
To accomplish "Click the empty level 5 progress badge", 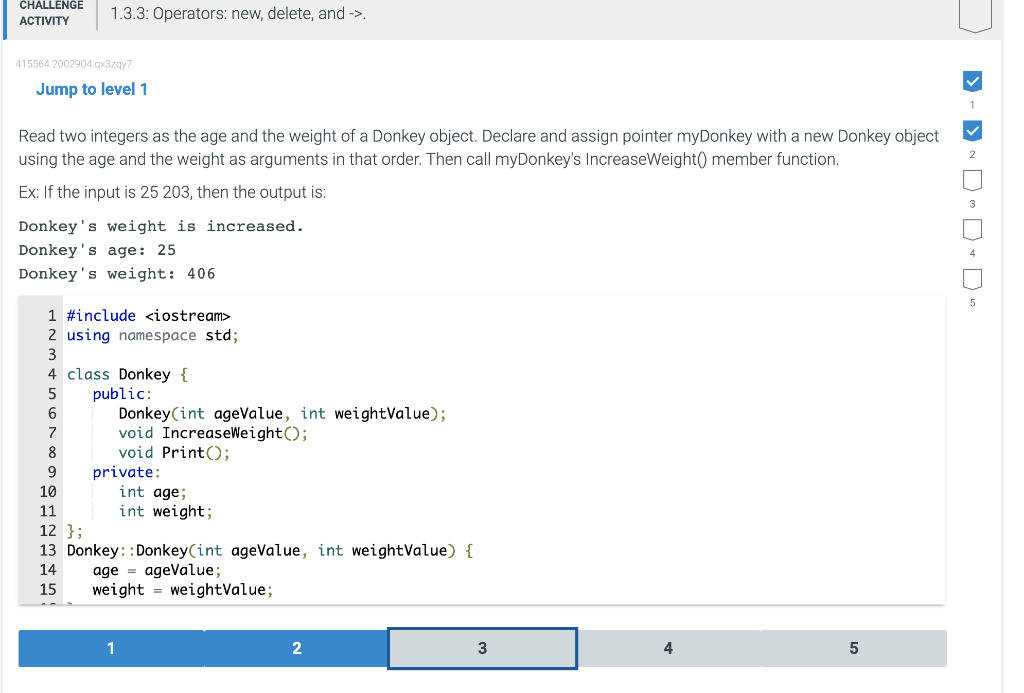I will [x=971, y=279].
